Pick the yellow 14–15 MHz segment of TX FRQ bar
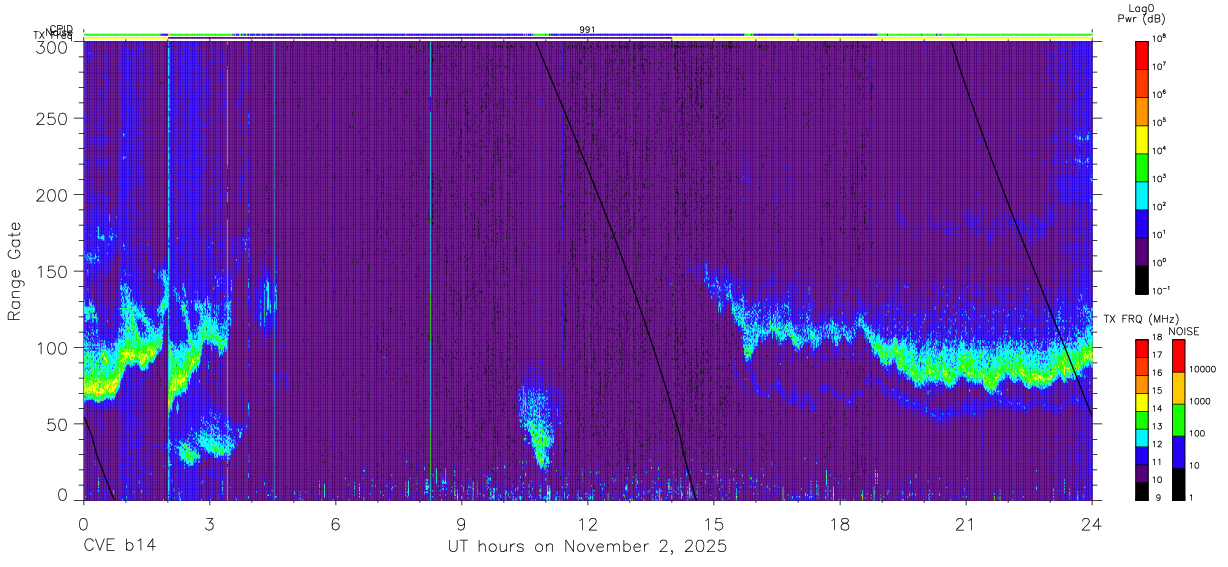 [x=1142, y=402]
